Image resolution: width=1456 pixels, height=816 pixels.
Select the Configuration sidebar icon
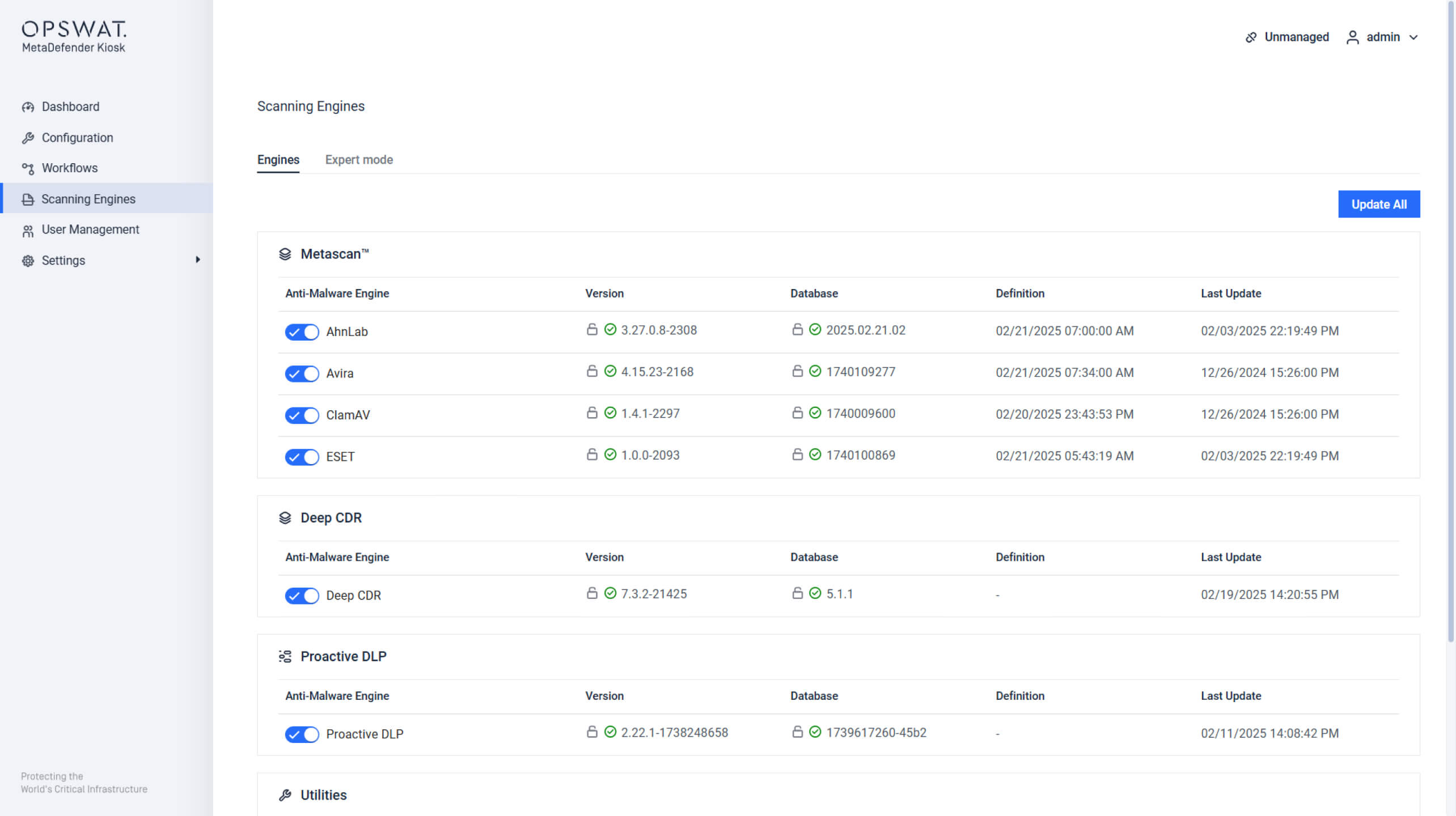[x=28, y=137]
